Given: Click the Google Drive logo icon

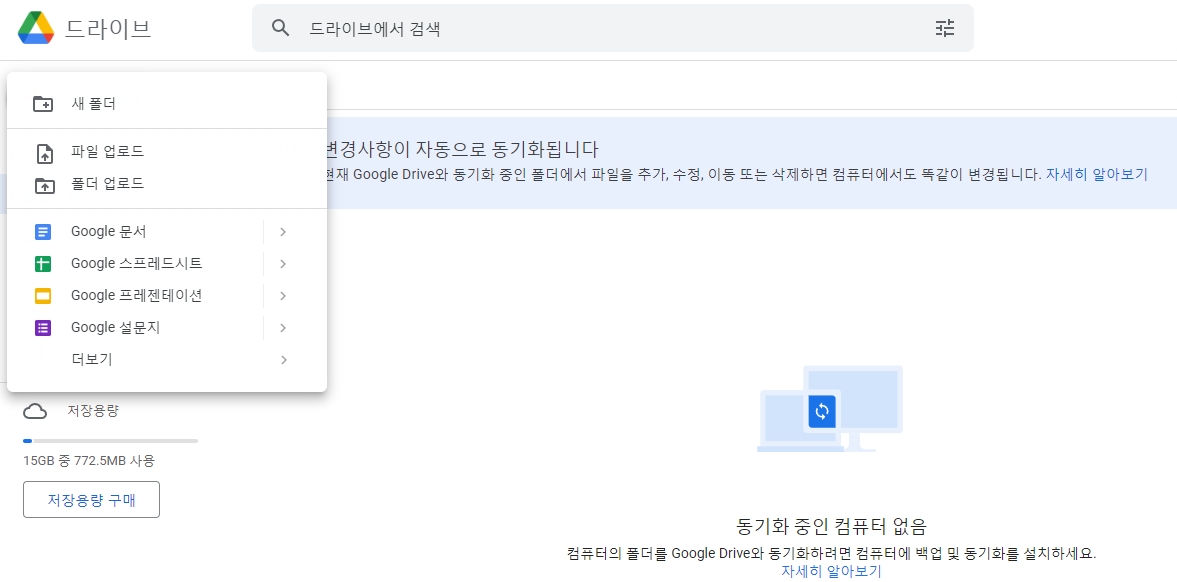Looking at the screenshot, I should pos(36,29).
